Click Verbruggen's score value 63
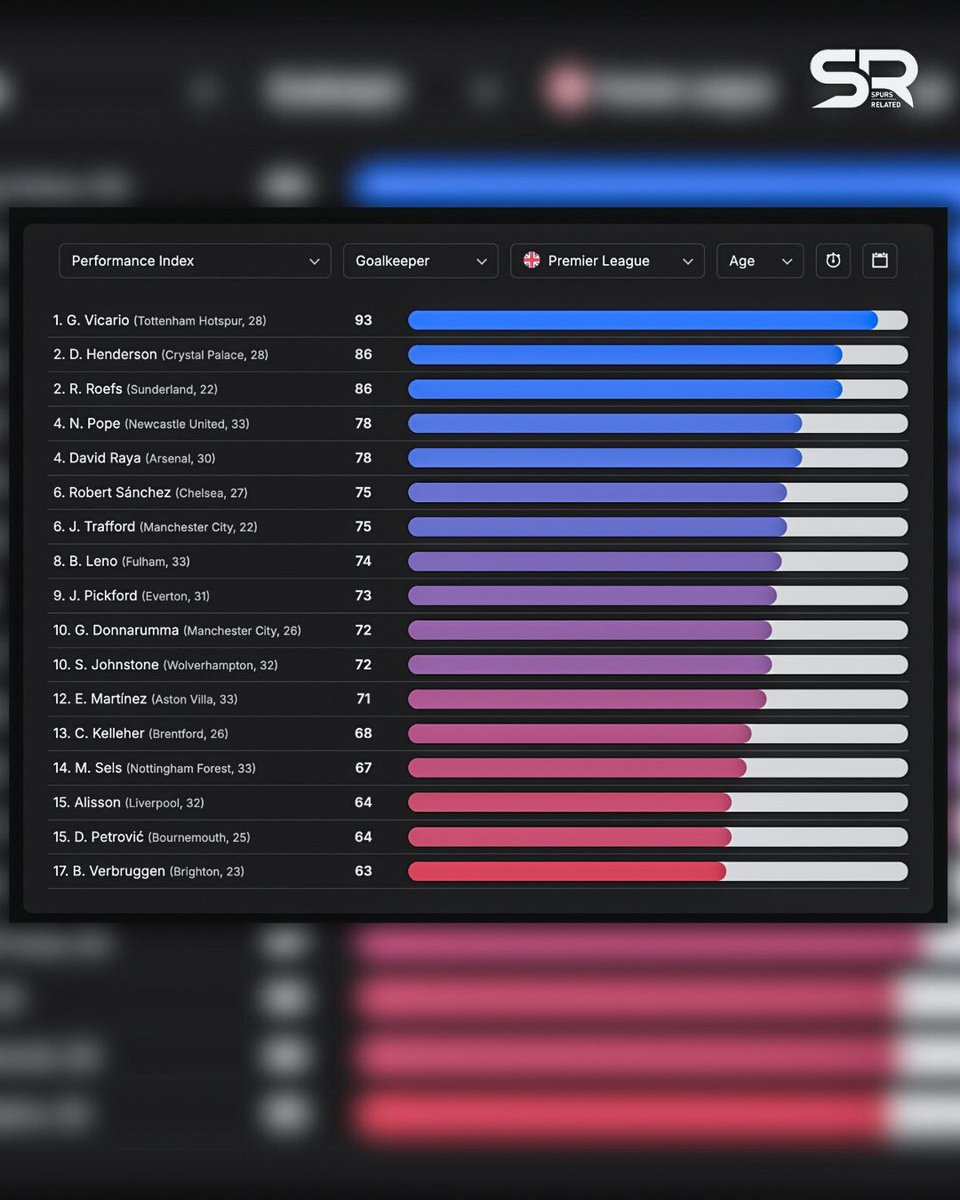Viewport: 960px width, 1200px height. click(363, 871)
